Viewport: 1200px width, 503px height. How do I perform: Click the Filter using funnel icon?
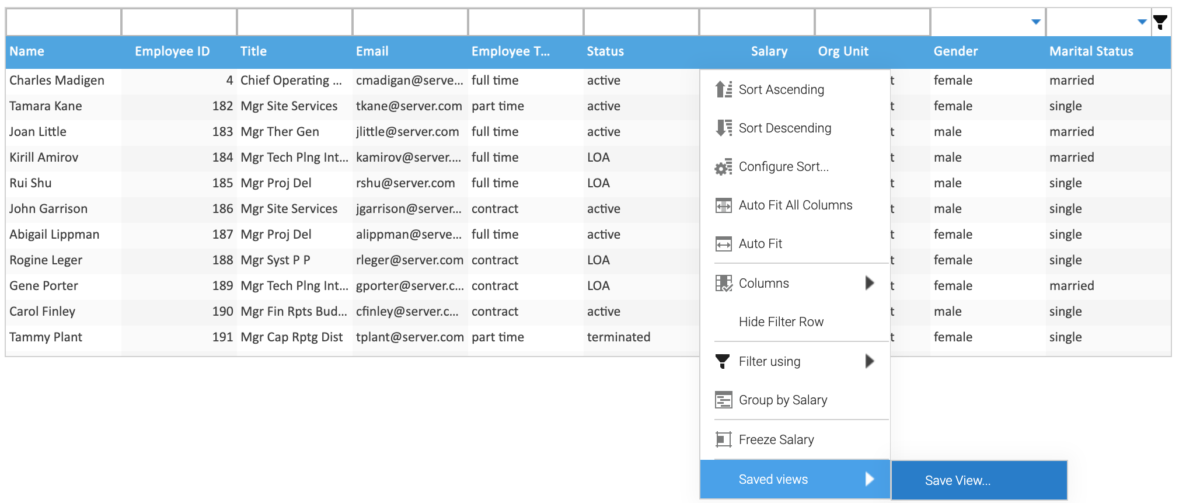click(724, 361)
